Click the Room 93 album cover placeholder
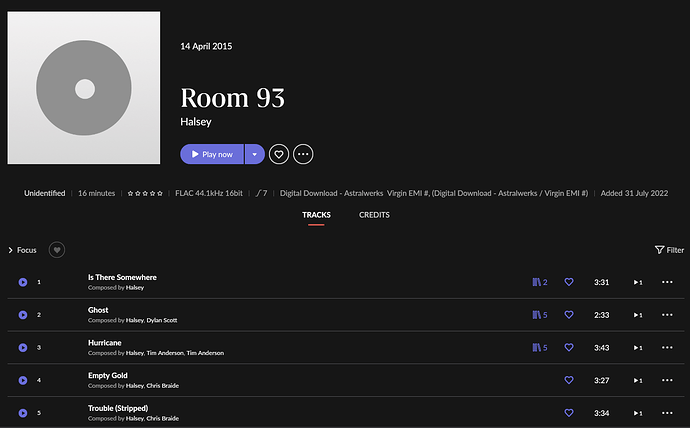The height and width of the screenshot is (428, 690). click(x=84, y=88)
